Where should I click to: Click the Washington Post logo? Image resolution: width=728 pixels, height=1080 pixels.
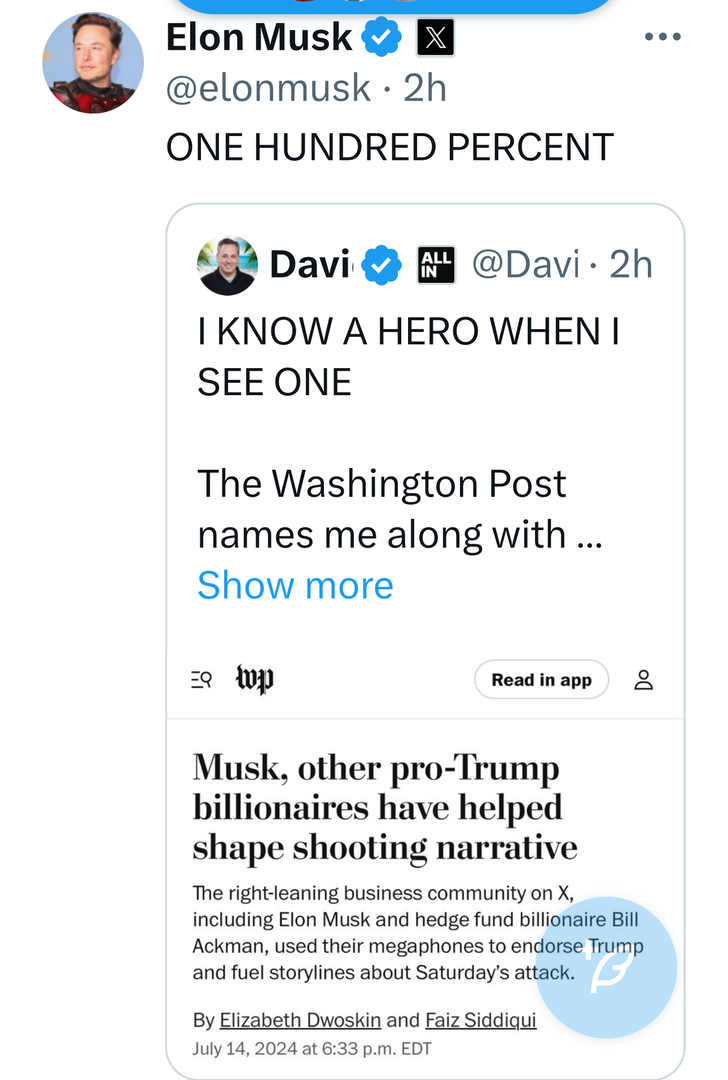(255, 680)
